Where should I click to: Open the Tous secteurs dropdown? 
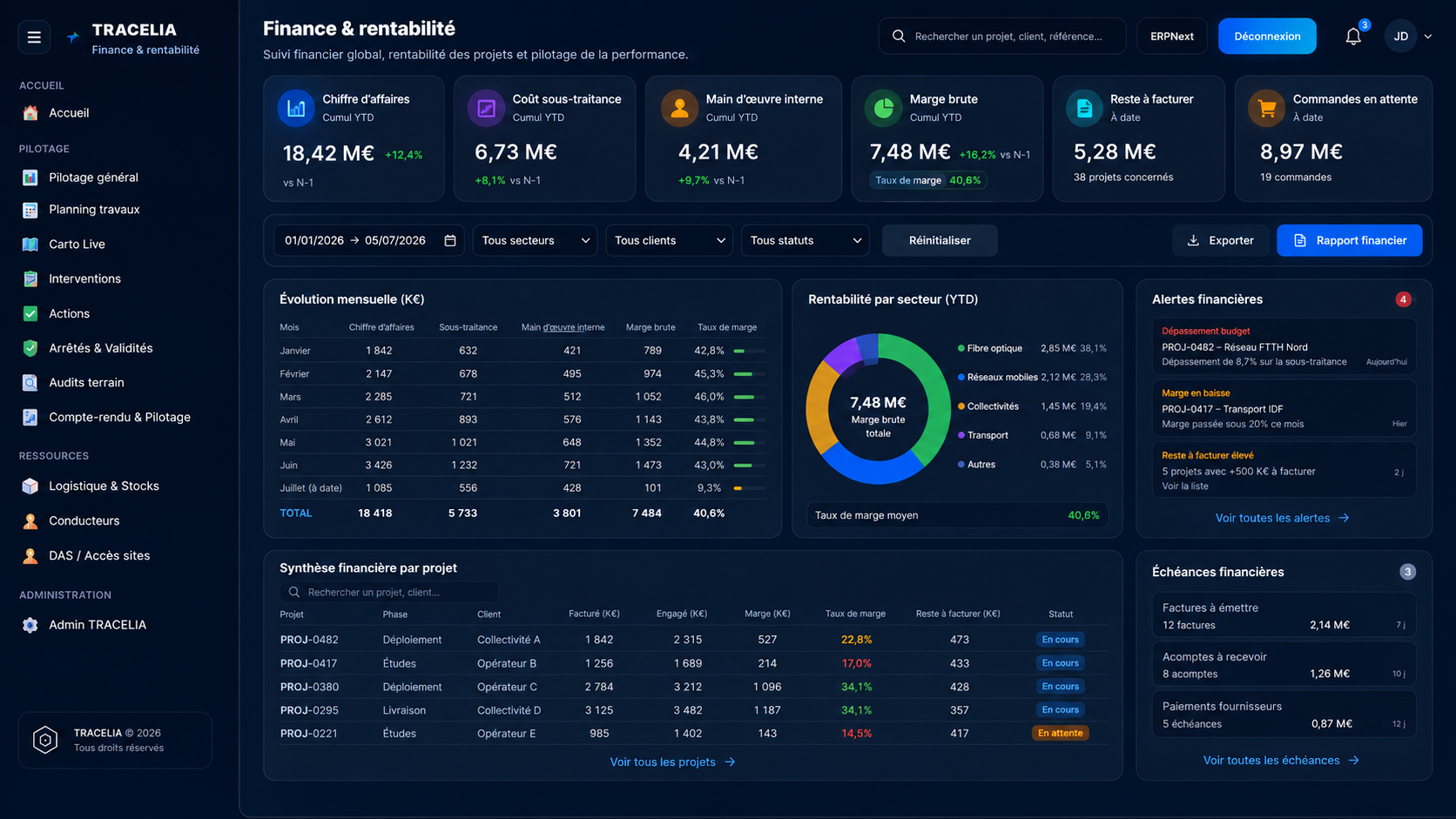coord(535,240)
